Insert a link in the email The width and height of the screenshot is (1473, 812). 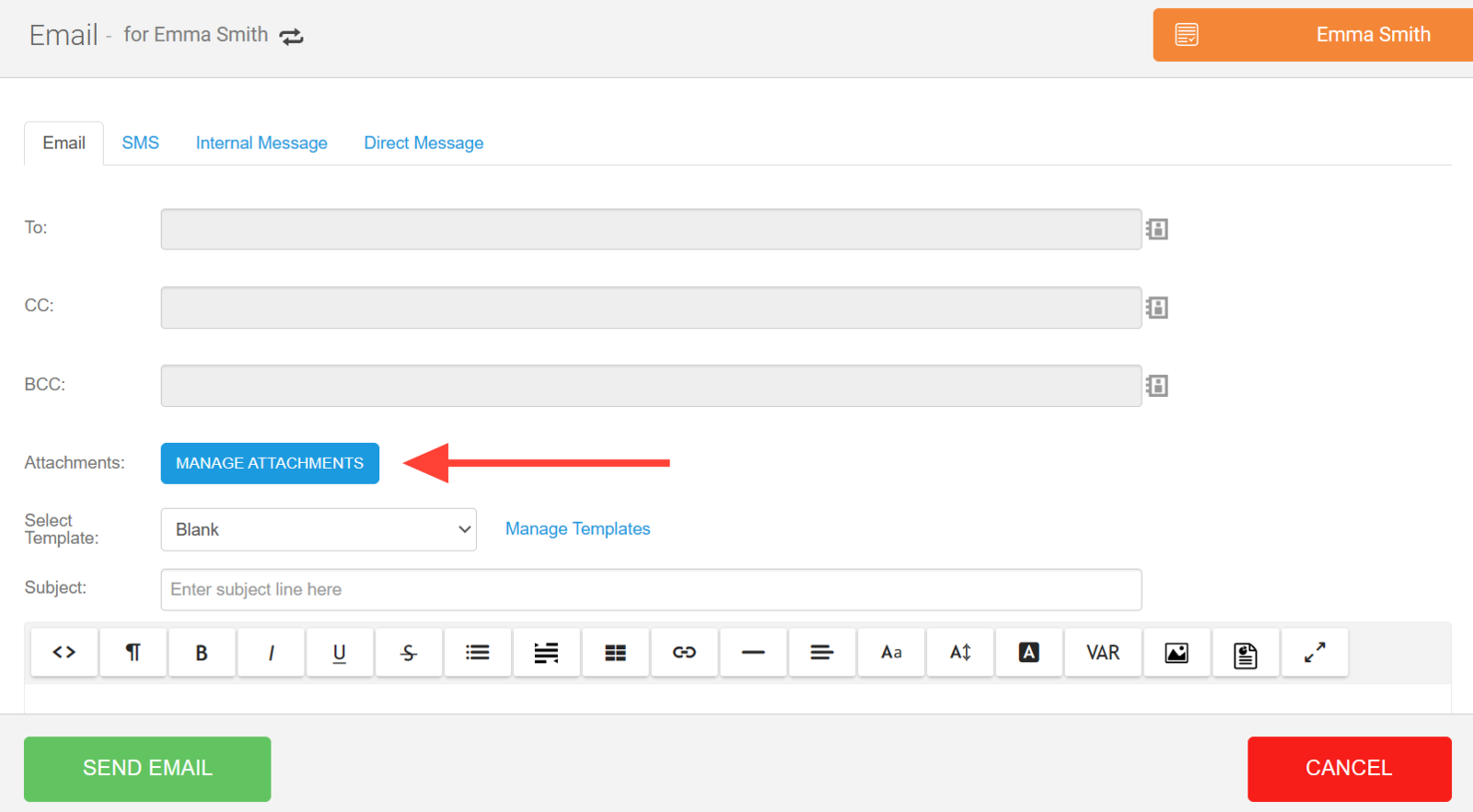tap(684, 653)
